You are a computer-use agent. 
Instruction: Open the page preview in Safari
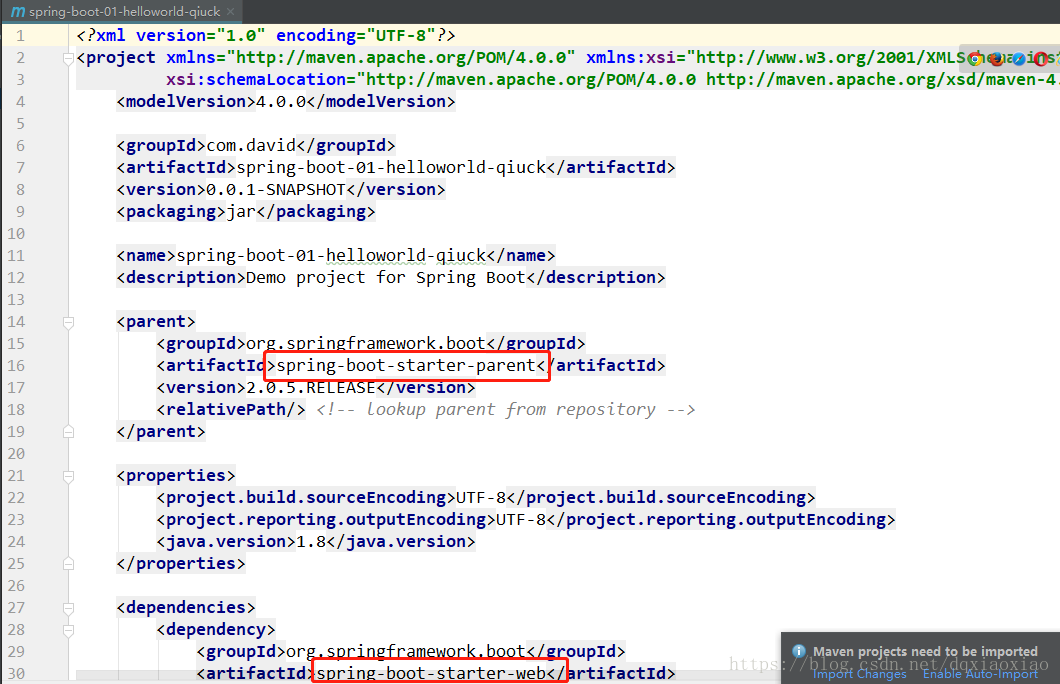(1018, 59)
